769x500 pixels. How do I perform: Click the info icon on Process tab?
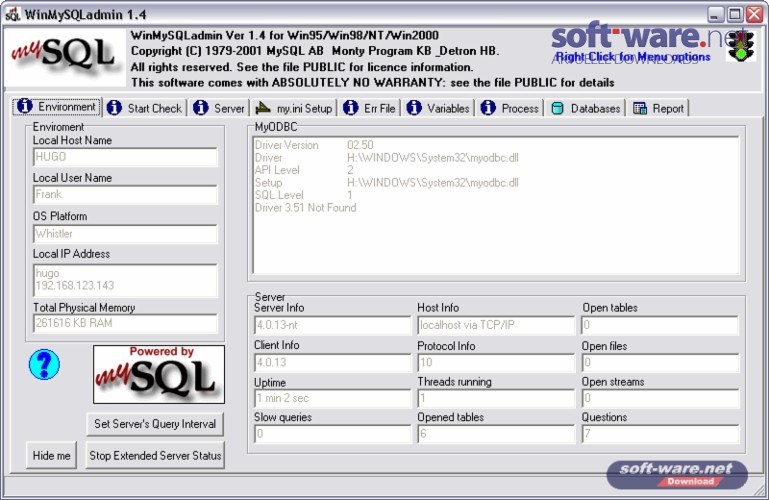click(x=487, y=108)
